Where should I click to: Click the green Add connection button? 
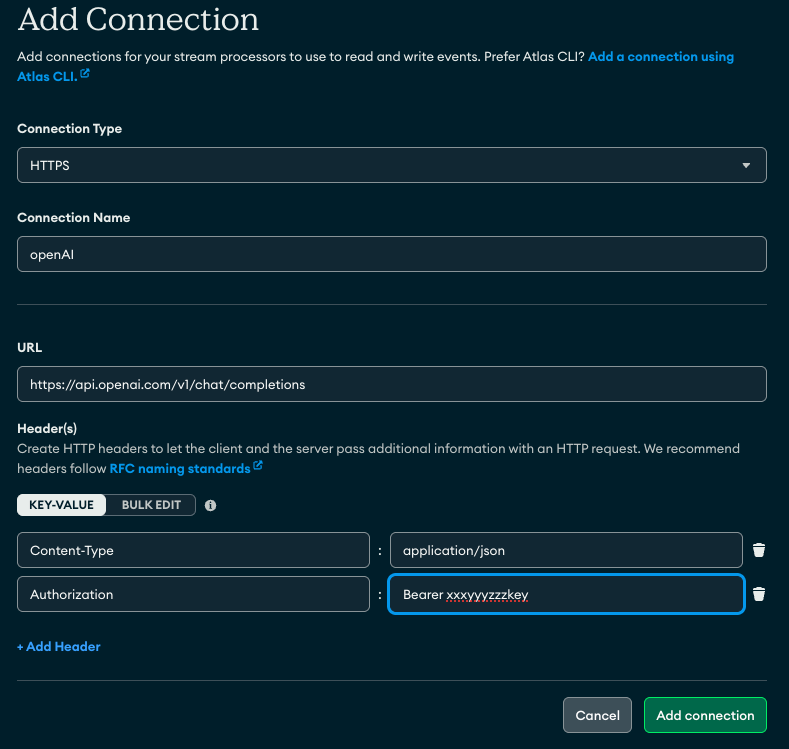pos(705,715)
